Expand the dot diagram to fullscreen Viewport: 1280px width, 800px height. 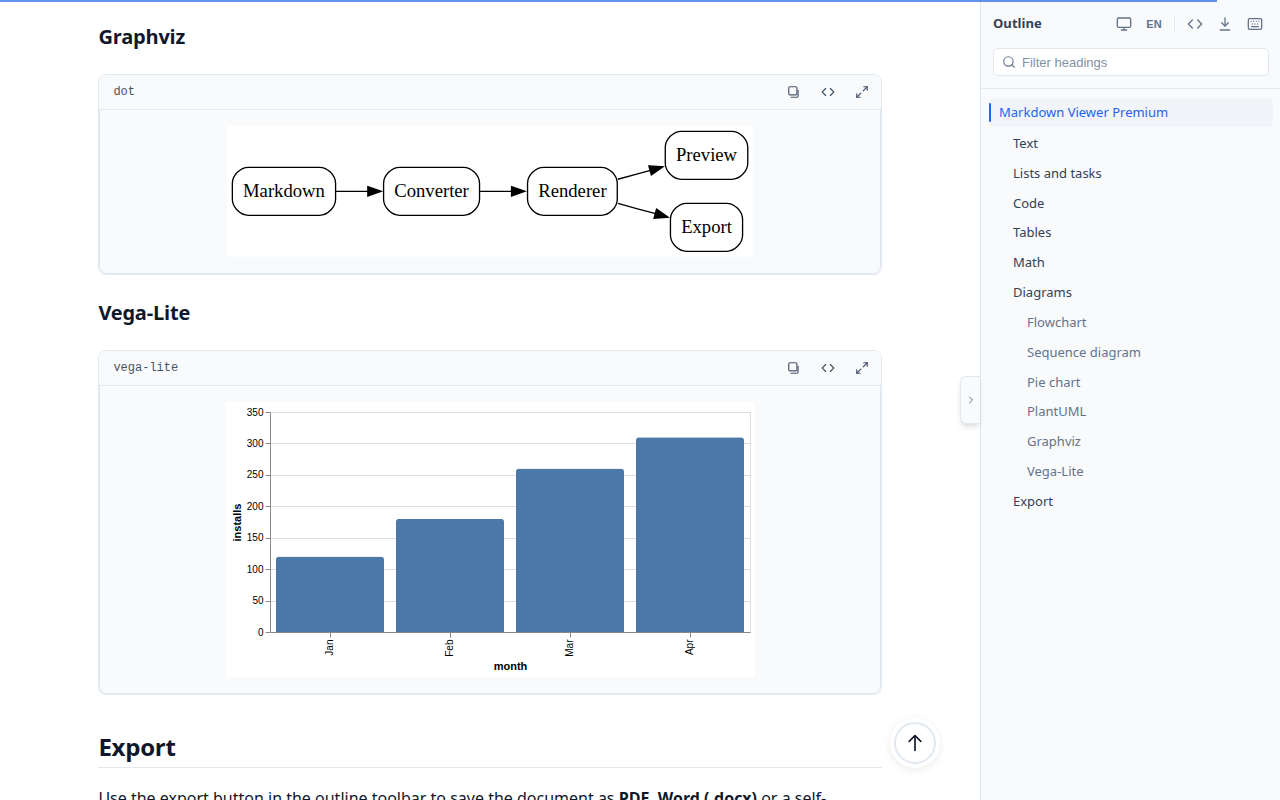click(862, 92)
